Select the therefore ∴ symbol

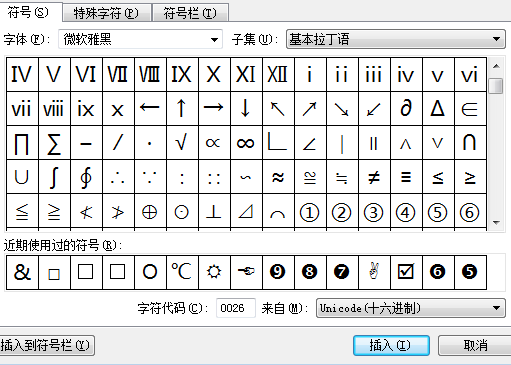point(118,177)
